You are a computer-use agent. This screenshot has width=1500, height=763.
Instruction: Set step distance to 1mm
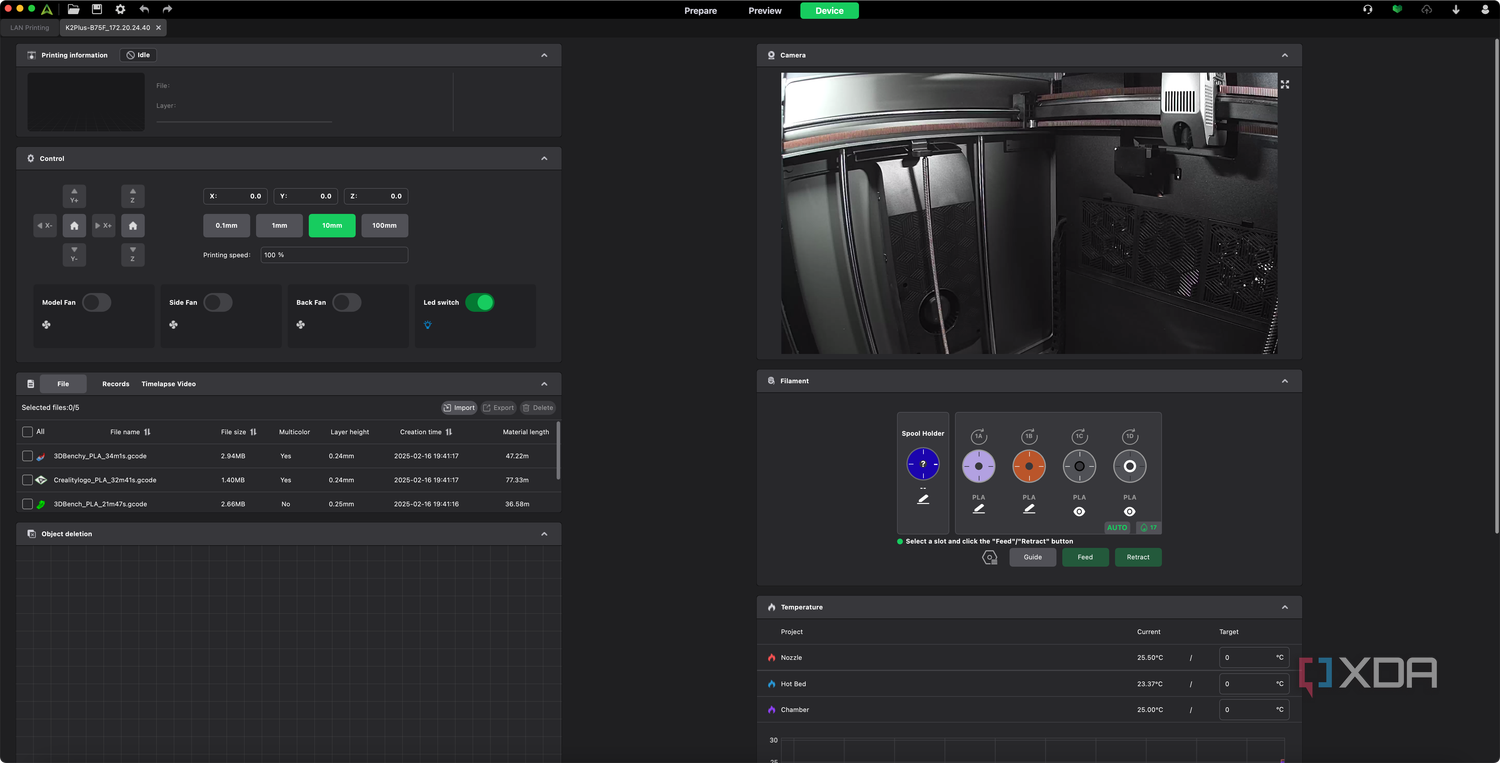pos(279,225)
